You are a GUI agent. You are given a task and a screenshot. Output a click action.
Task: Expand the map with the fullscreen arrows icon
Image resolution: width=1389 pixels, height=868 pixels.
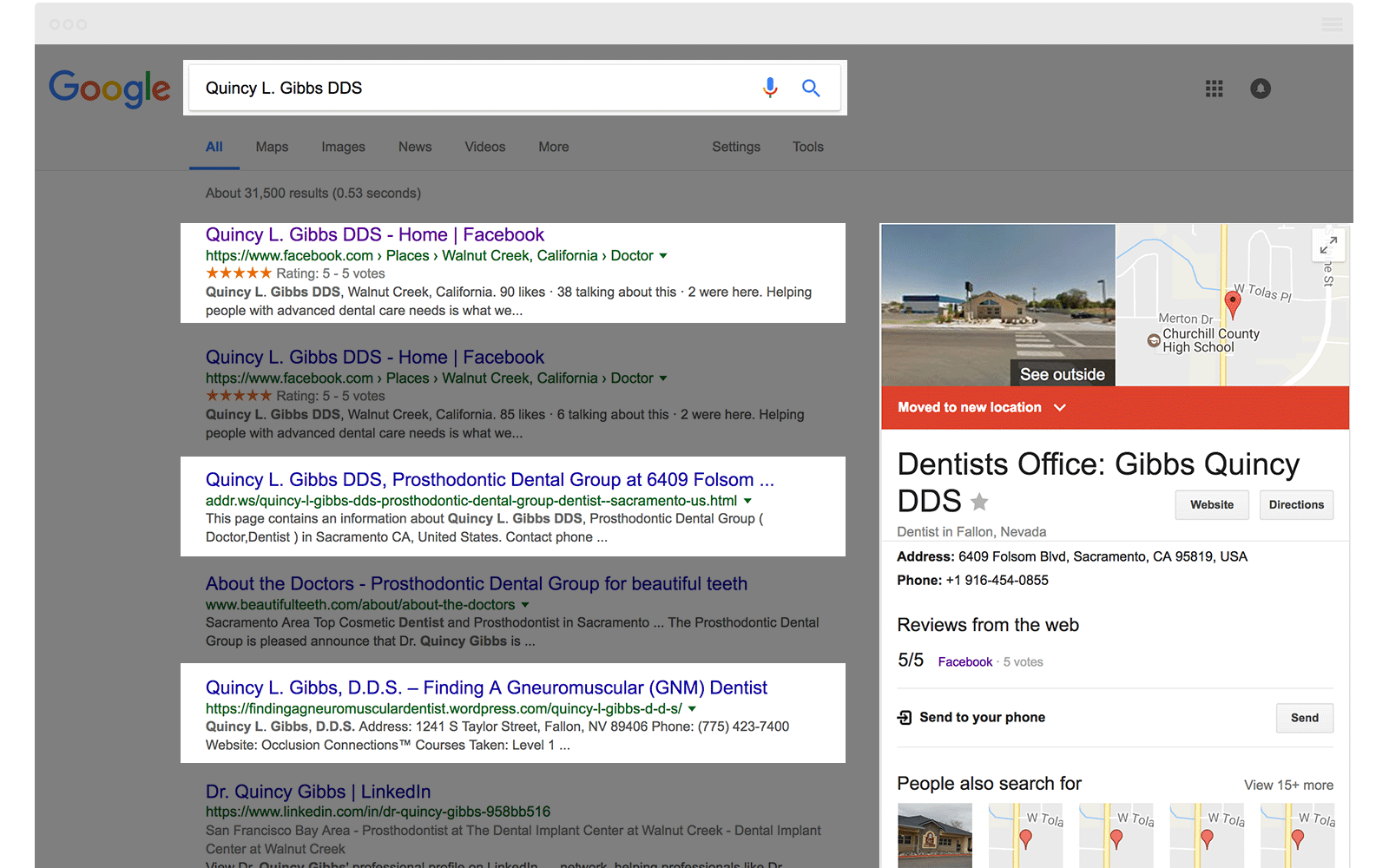pyautogui.click(x=1328, y=246)
